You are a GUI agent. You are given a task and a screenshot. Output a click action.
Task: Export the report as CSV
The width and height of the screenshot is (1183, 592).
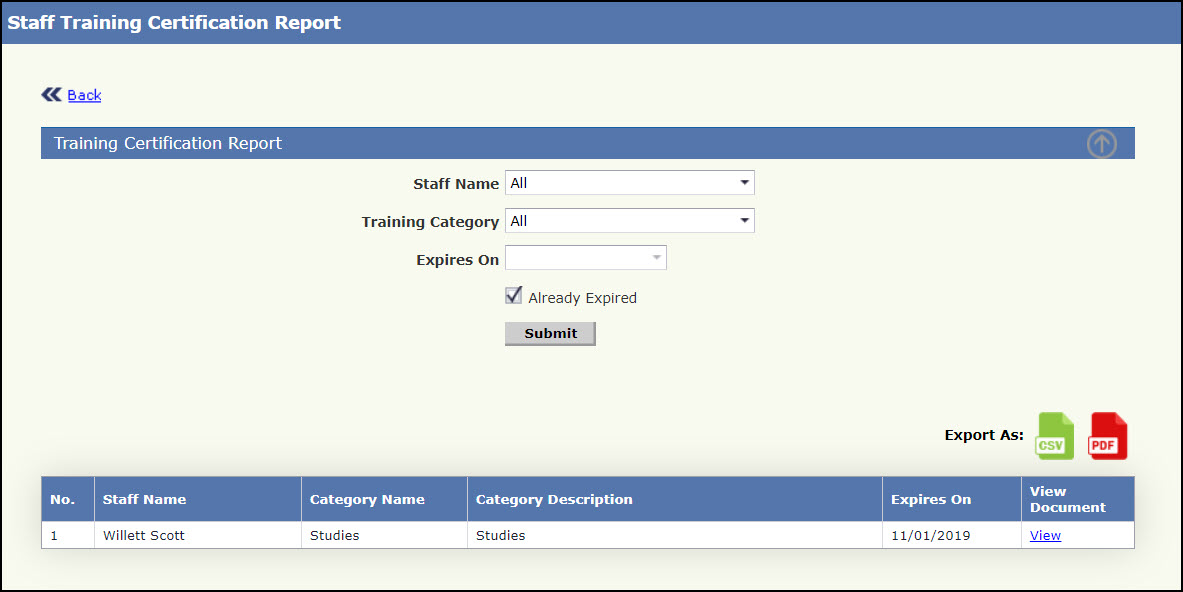pos(1054,436)
